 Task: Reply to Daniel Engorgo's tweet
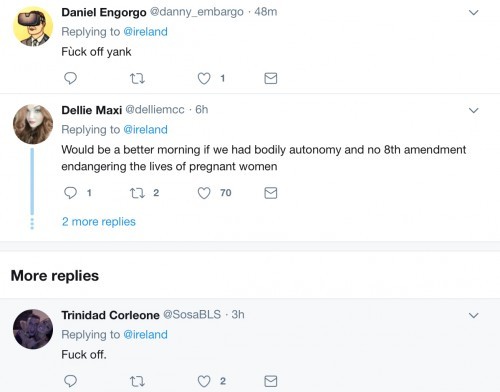(70, 78)
